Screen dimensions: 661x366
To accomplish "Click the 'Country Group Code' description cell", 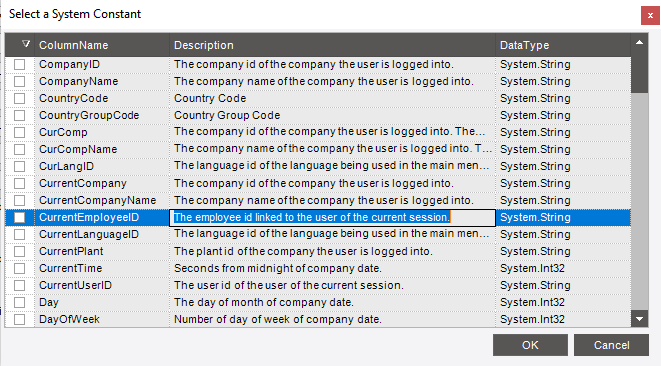I will [x=332, y=116].
